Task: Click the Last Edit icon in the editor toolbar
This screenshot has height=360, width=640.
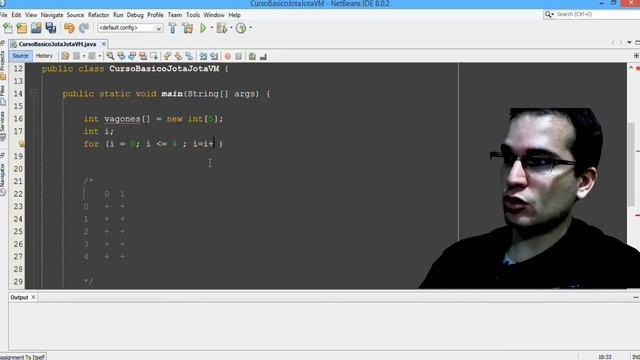Action: [x=65, y=56]
